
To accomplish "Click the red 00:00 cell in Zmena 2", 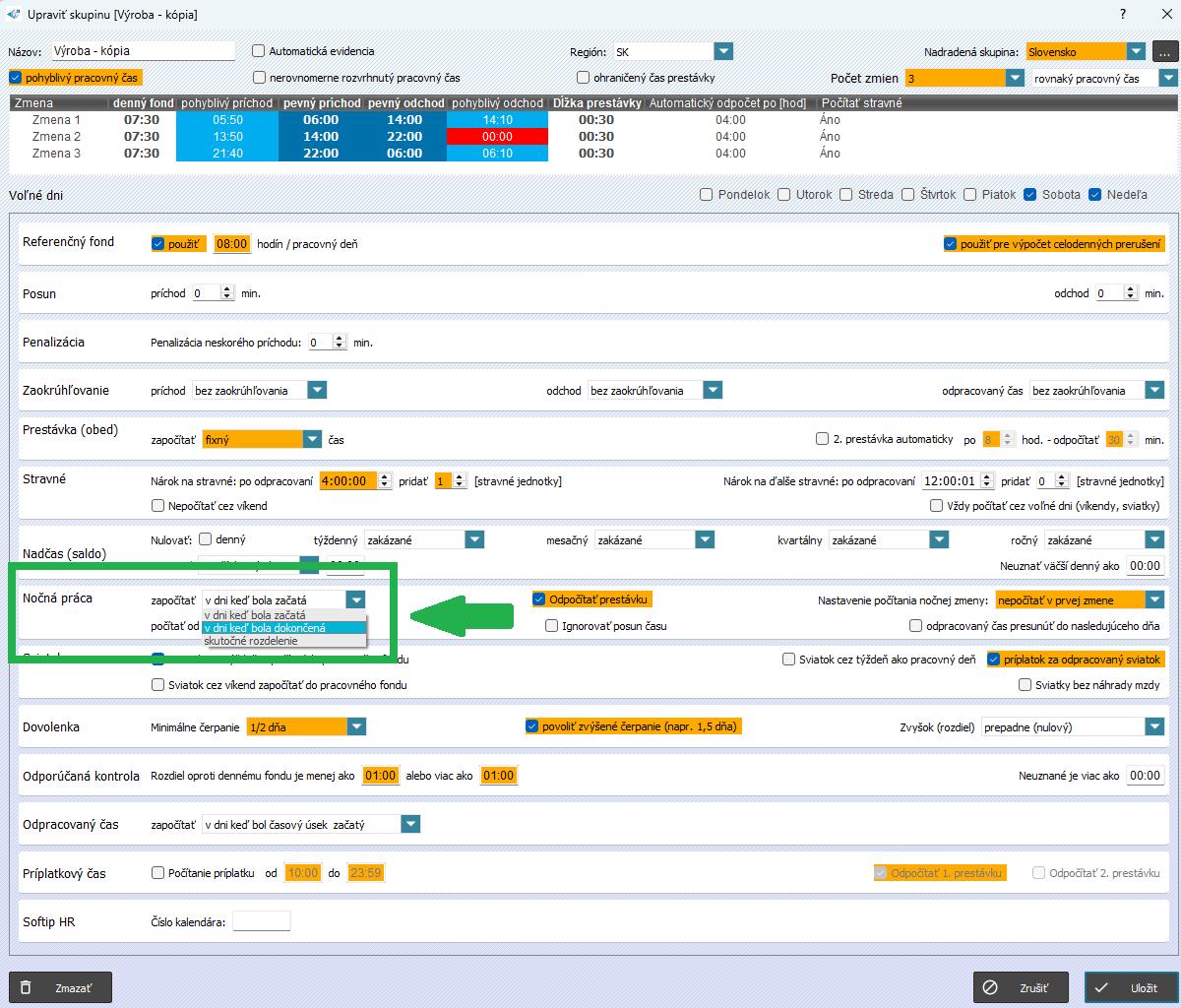I will click(x=497, y=137).
